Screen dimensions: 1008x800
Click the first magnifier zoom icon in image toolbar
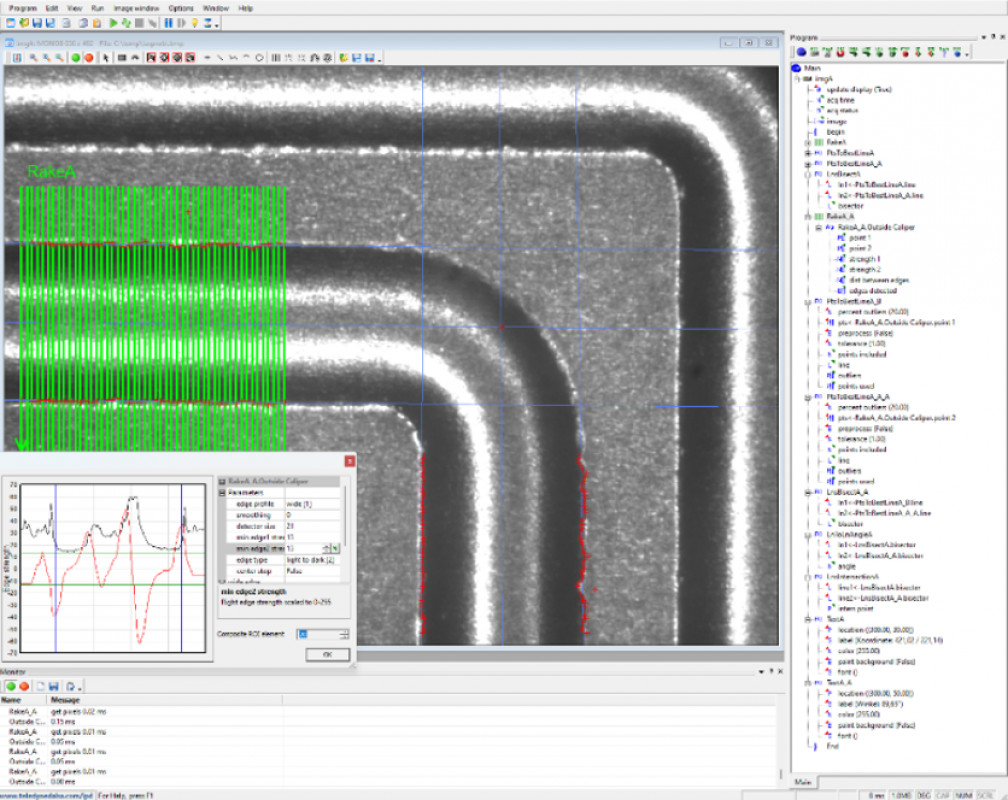pyautogui.click(x=33, y=58)
